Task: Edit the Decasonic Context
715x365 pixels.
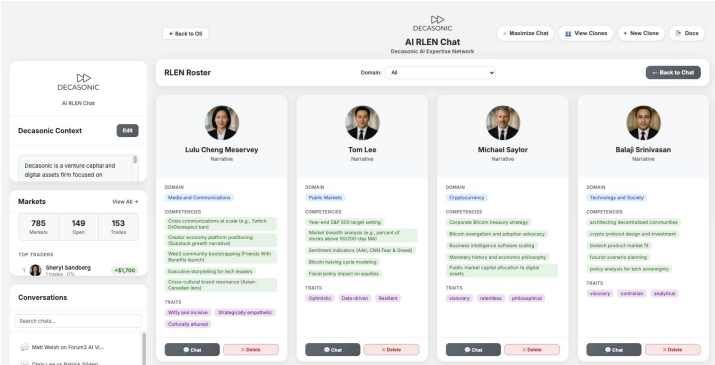Action: (x=127, y=130)
